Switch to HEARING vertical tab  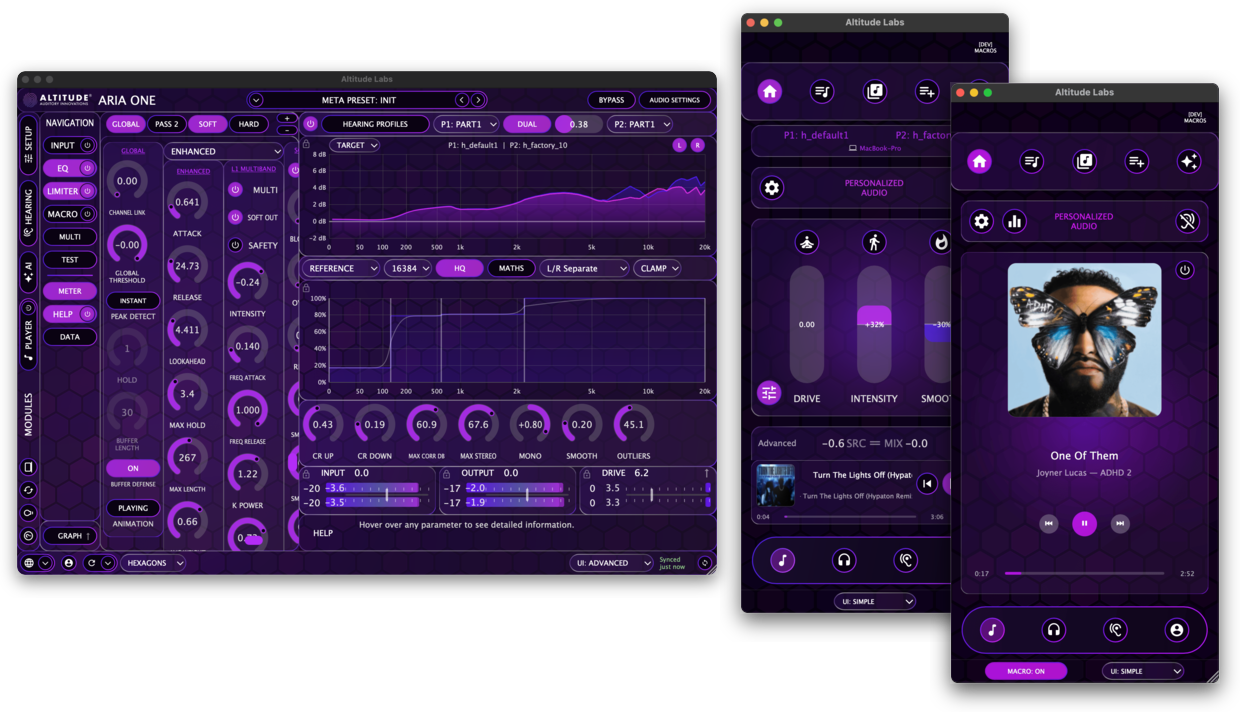point(28,212)
